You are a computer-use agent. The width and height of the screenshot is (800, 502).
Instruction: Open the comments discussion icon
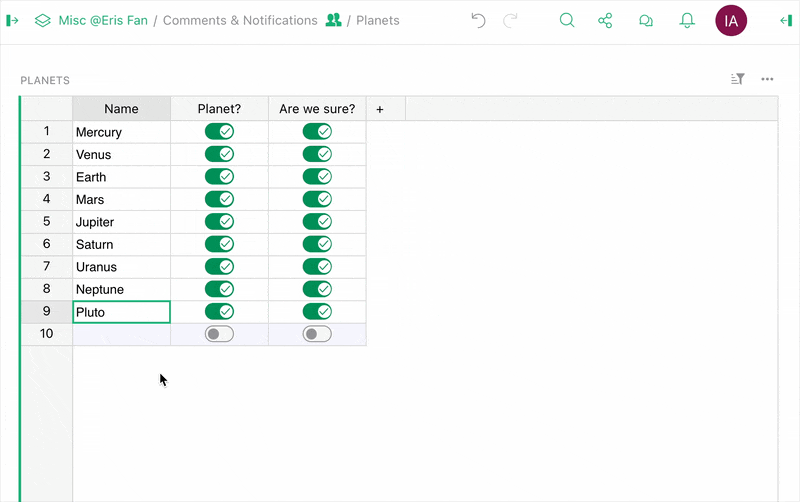646,20
